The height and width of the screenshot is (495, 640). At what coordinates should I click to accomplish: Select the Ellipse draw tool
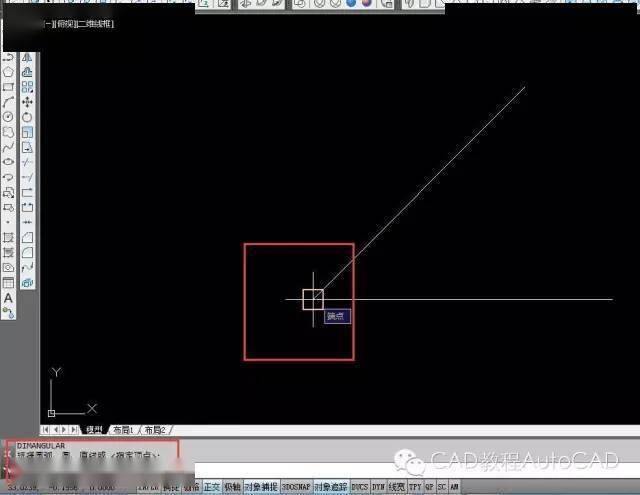click(x=8, y=162)
